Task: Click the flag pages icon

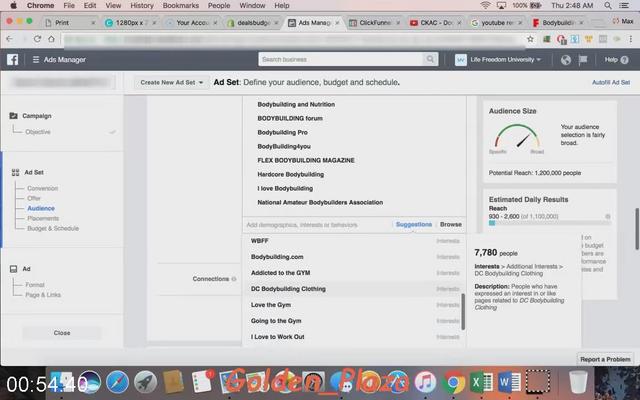Action: tap(583, 60)
